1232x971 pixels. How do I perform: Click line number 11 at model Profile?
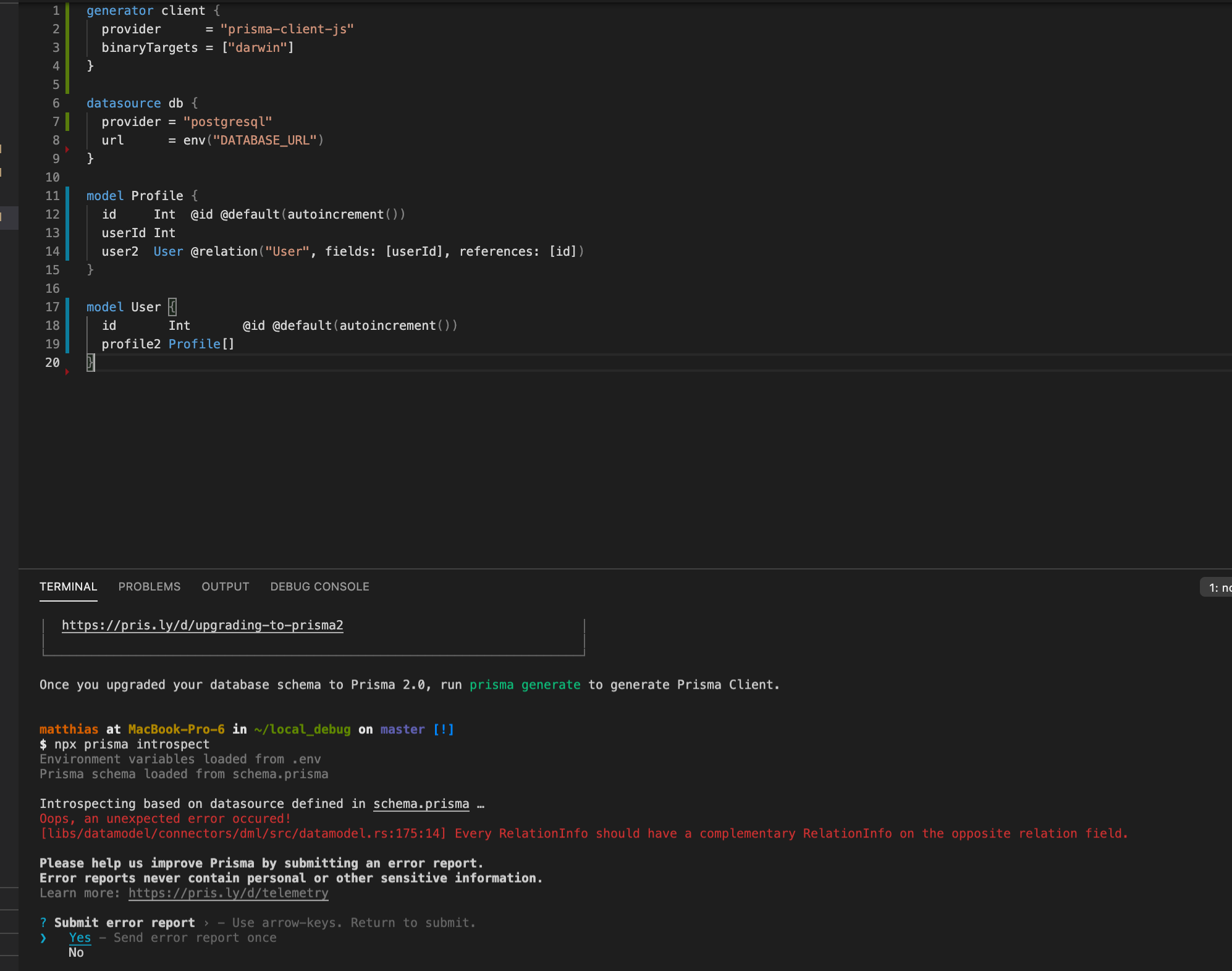coord(53,196)
